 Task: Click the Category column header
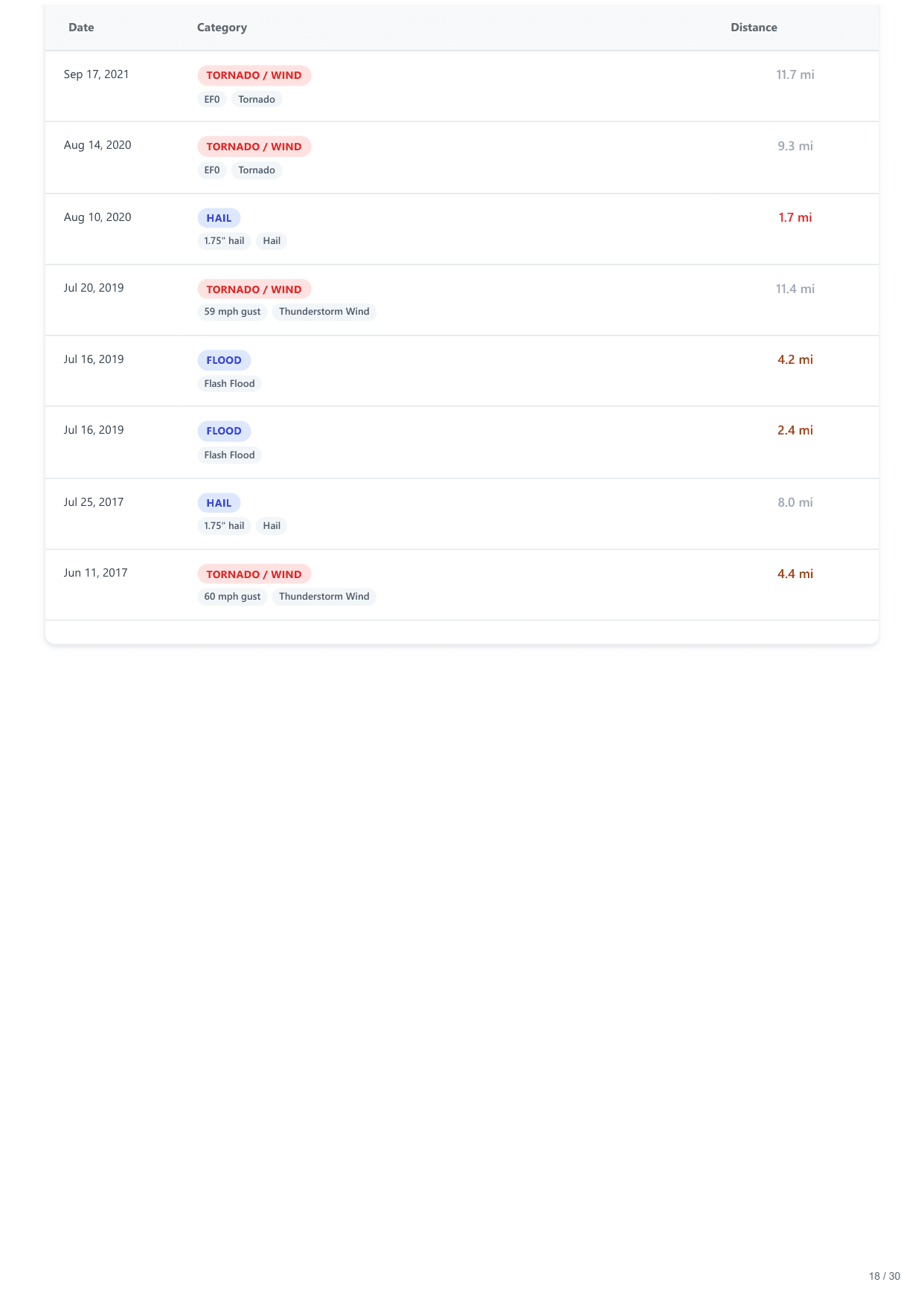pos(222,28)
